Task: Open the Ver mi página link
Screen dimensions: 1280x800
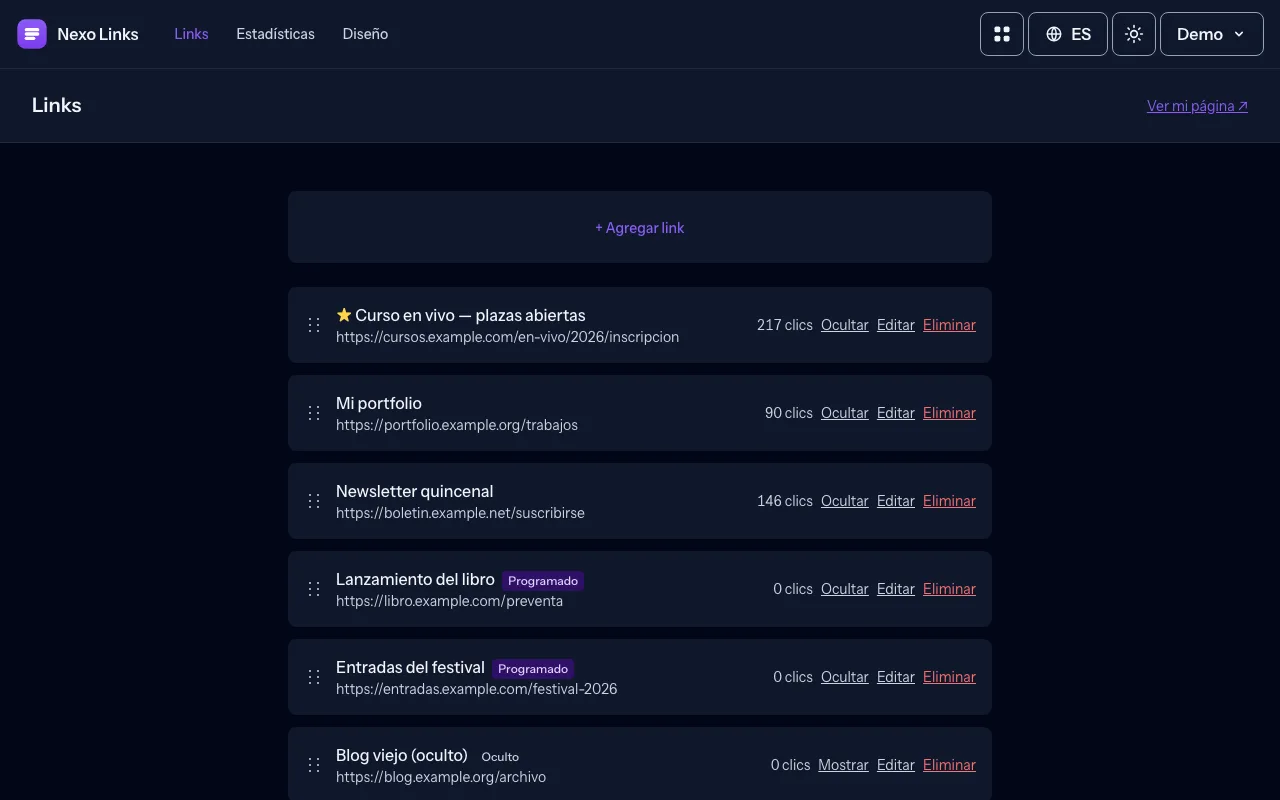Action: click(1197, 106)
